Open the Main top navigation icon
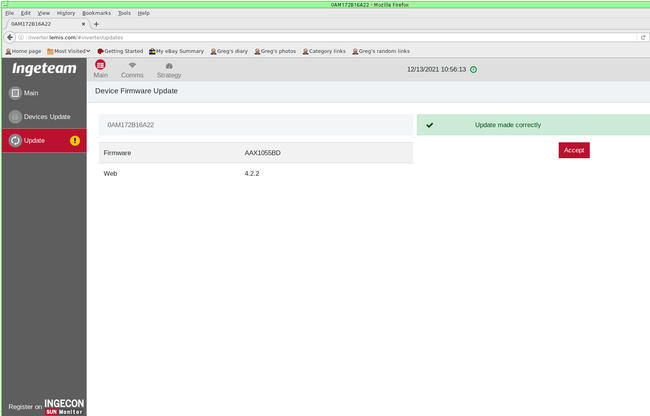This screenshot has height=416, width=650. 101,65
